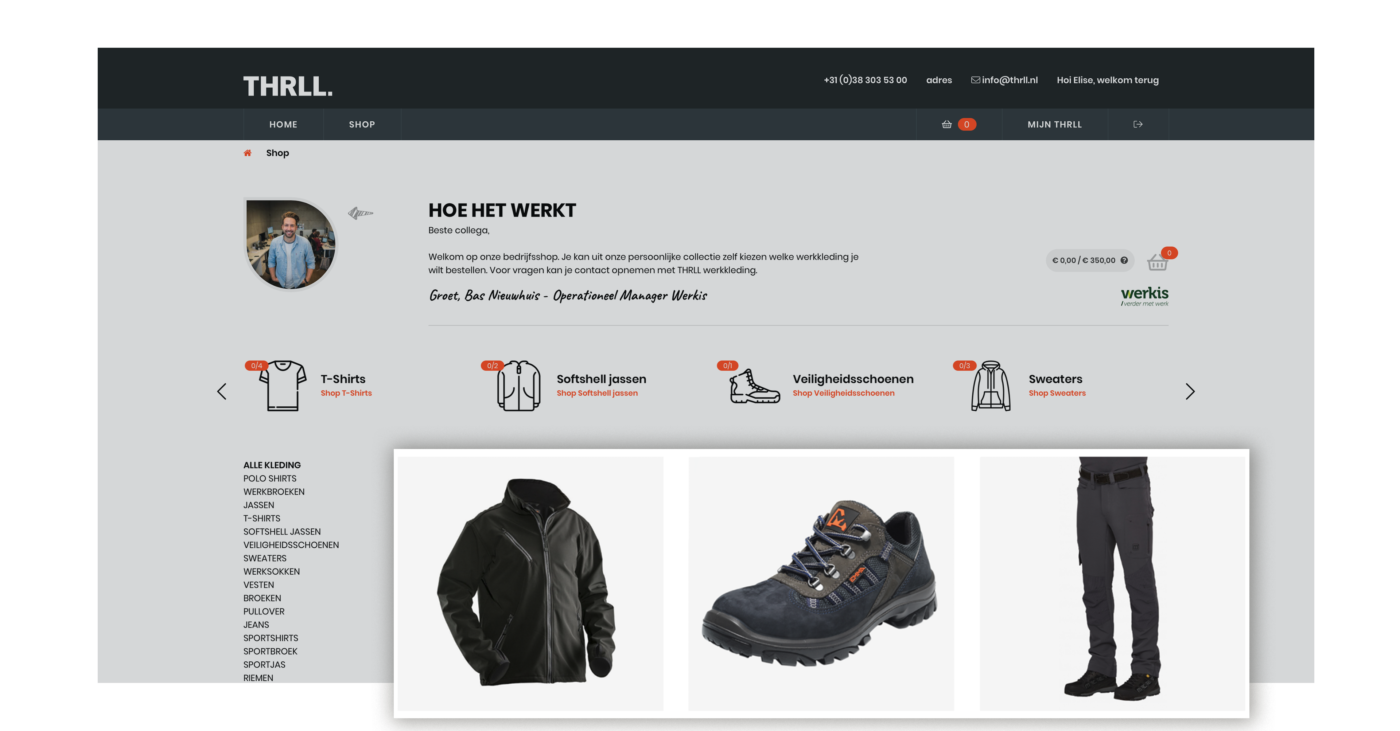This screenshot has width=1400, height=731.
Task: Open the SHOP menu item
Action: [362, 125]
